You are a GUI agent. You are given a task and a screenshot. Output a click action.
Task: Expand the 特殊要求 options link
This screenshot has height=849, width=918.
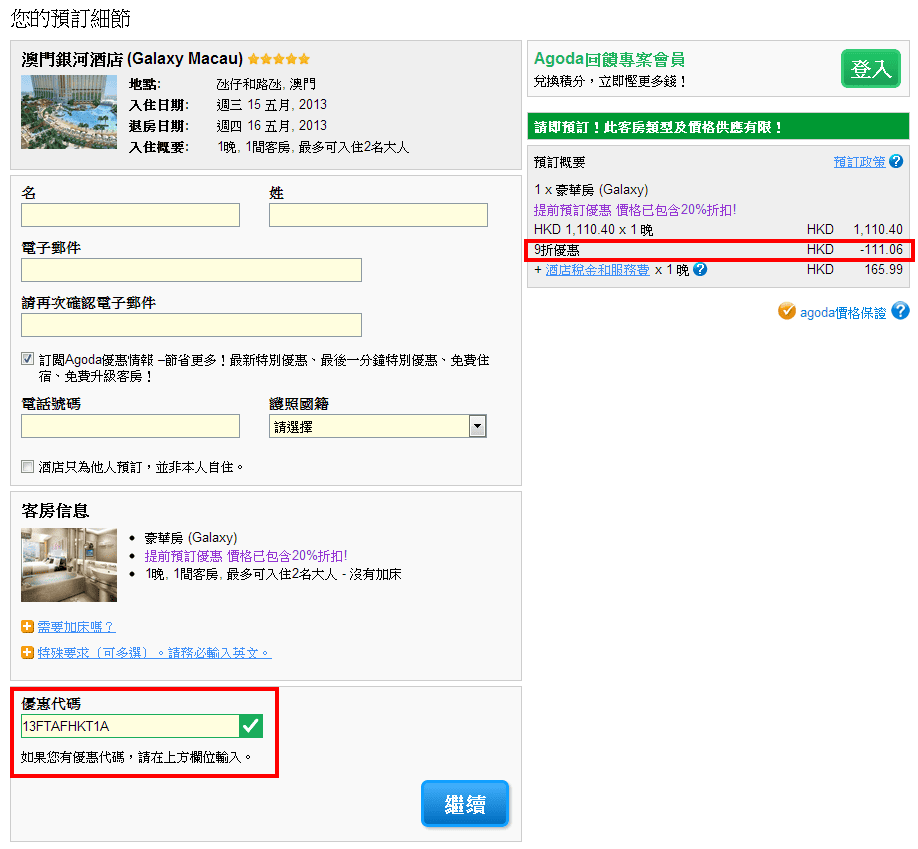pyautogui.click(x=154, y=653)
